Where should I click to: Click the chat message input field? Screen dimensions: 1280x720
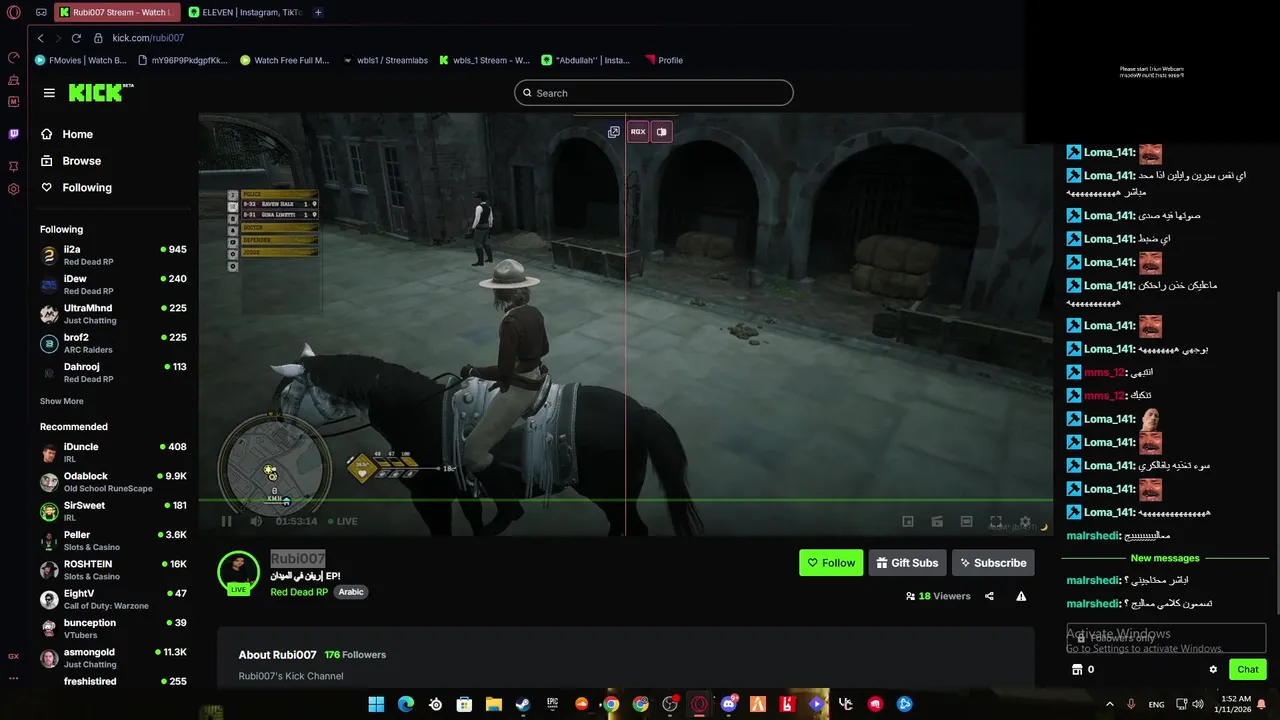coord(1166,638)
